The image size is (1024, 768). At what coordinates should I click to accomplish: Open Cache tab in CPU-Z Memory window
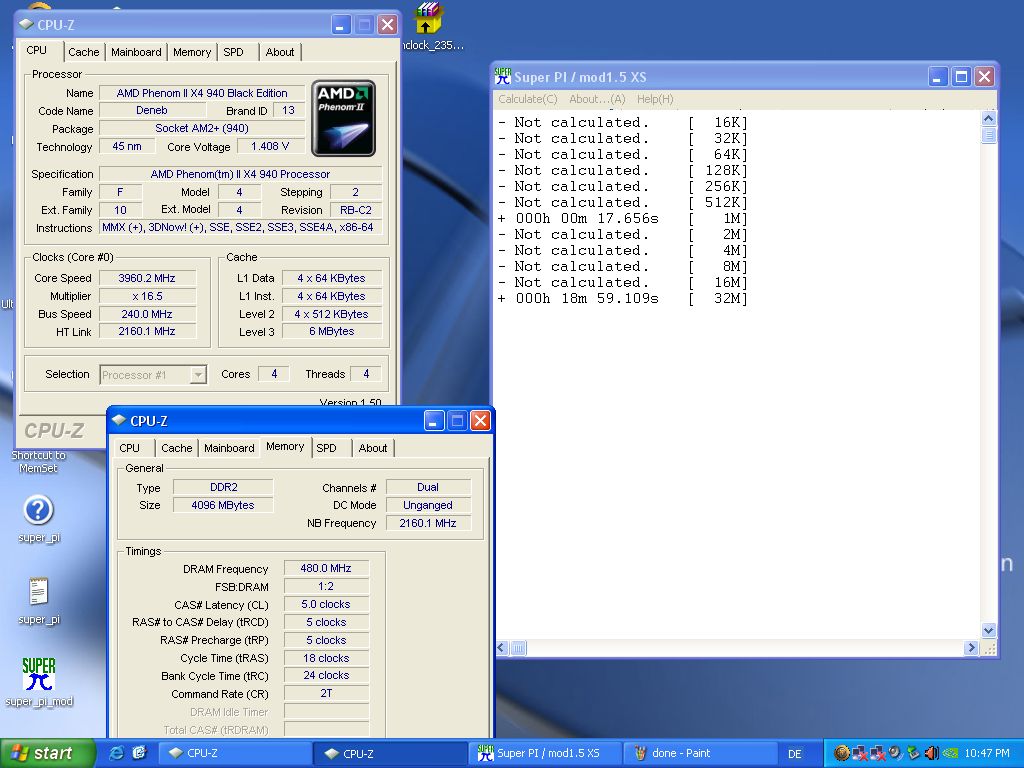[176, 448]
